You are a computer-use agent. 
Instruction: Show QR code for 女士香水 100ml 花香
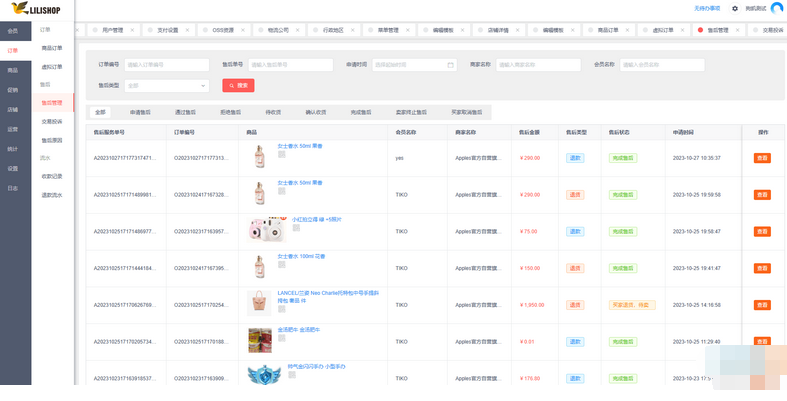(282, 264)
